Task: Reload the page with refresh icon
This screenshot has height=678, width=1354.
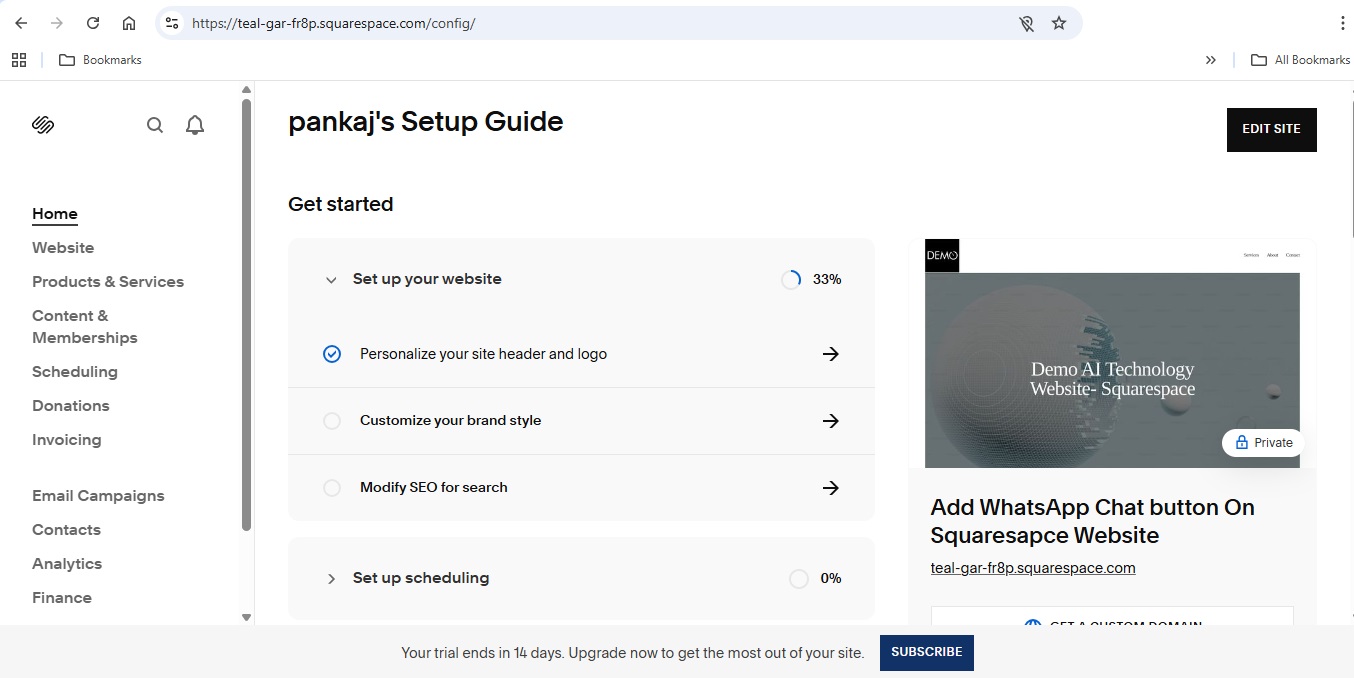Action: 93,23
